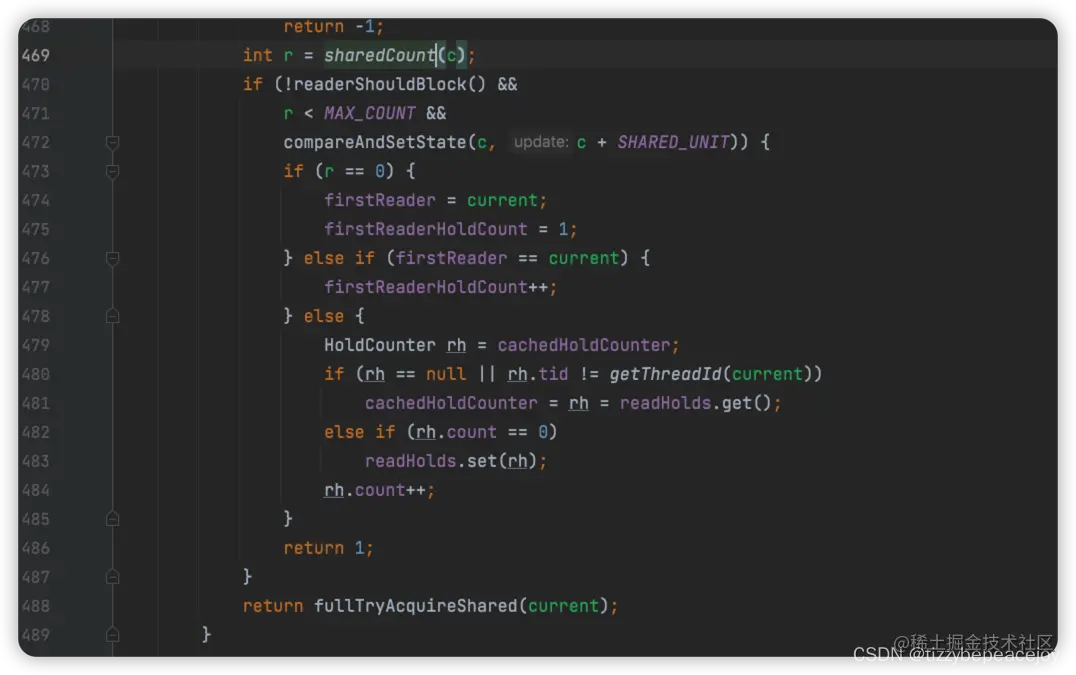The width and height of the screenshot is (1076, 675).
Task: Click 'return 1;' statement
Action: point(328,548)
